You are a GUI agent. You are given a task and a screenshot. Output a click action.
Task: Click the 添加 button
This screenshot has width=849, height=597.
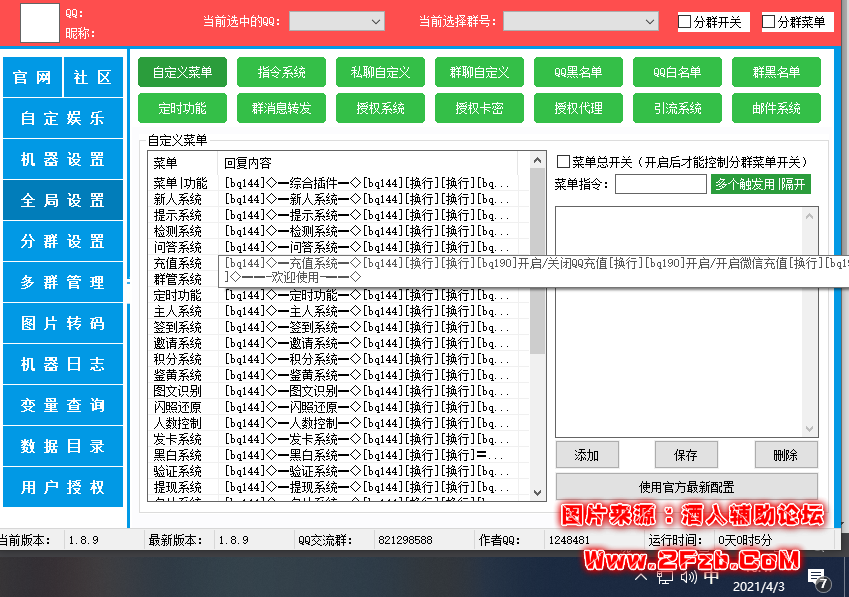tap(587, 455)
